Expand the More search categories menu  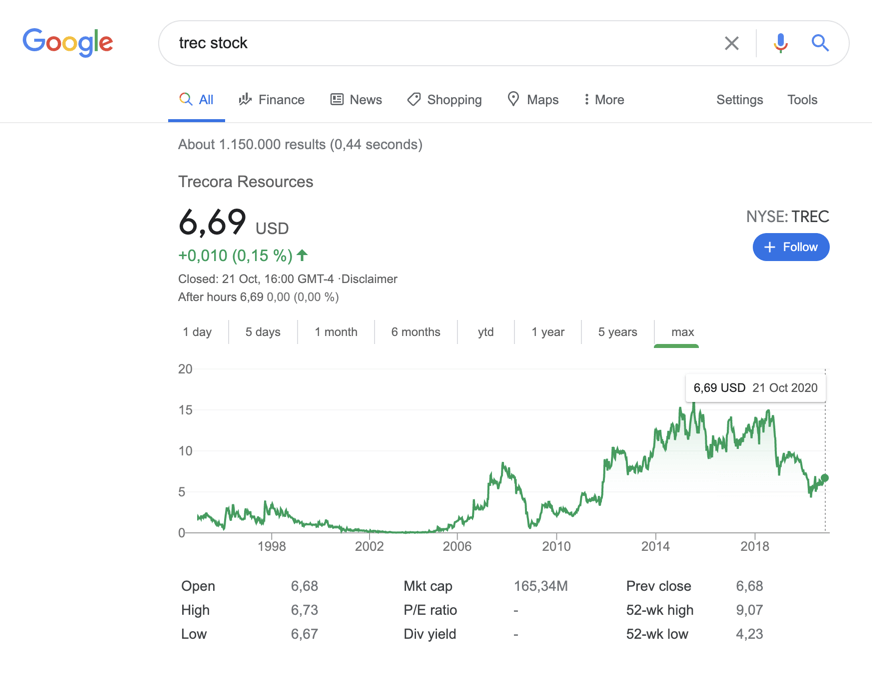point(603,100)
